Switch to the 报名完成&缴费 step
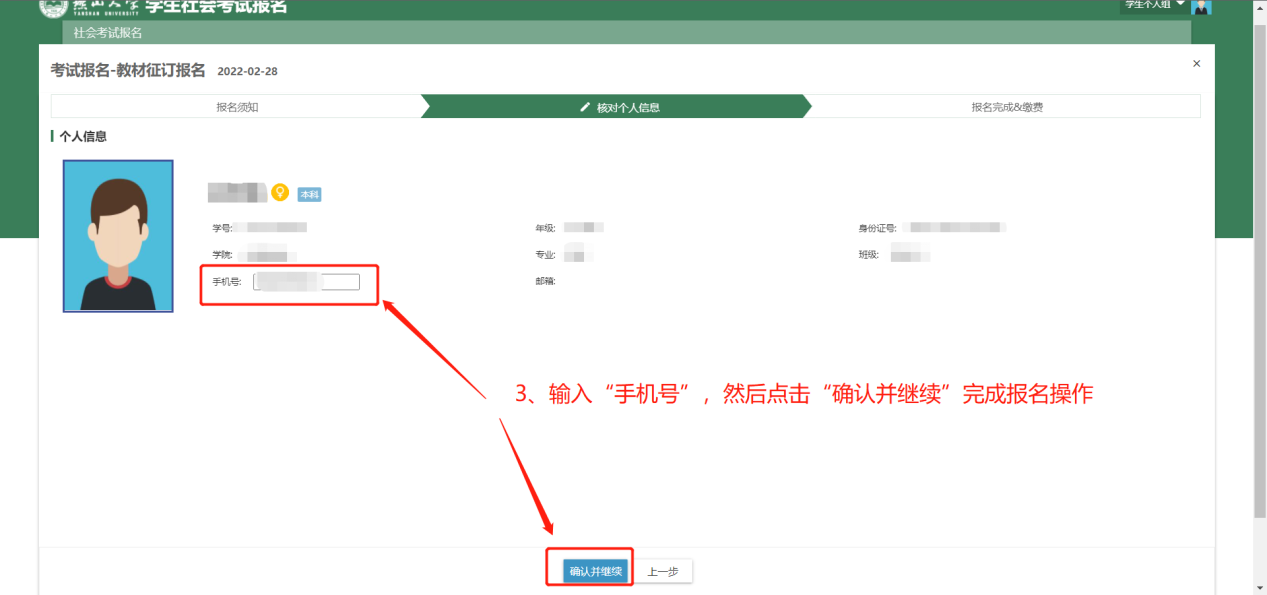This screenshot has width=1267, height=595. (x=1007, y=107)
